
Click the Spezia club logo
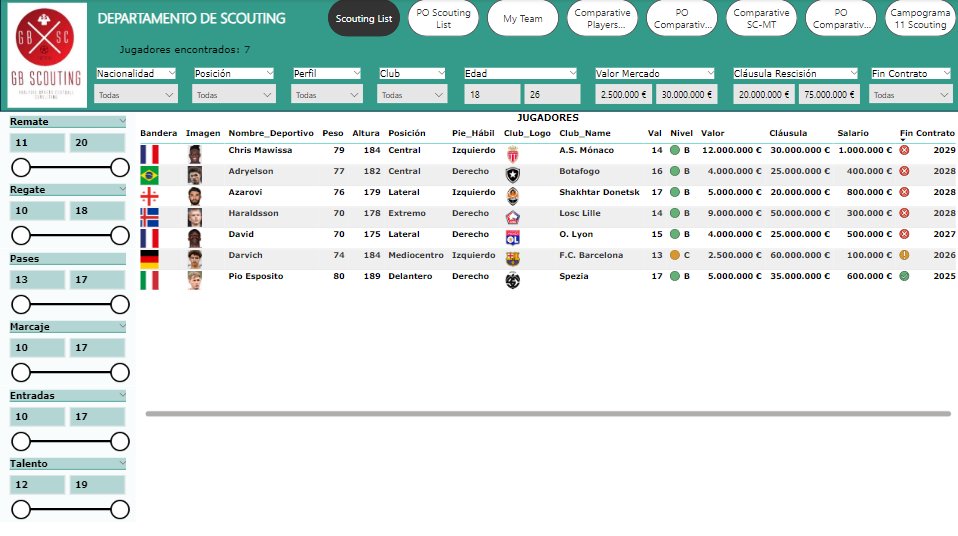click(x=513, y=280)
